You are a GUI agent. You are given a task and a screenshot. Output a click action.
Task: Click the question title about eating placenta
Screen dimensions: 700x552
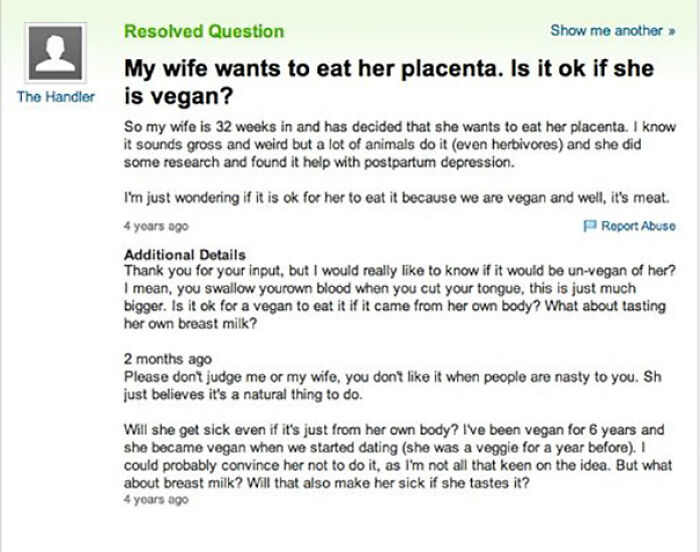click(x=389, y=82)
